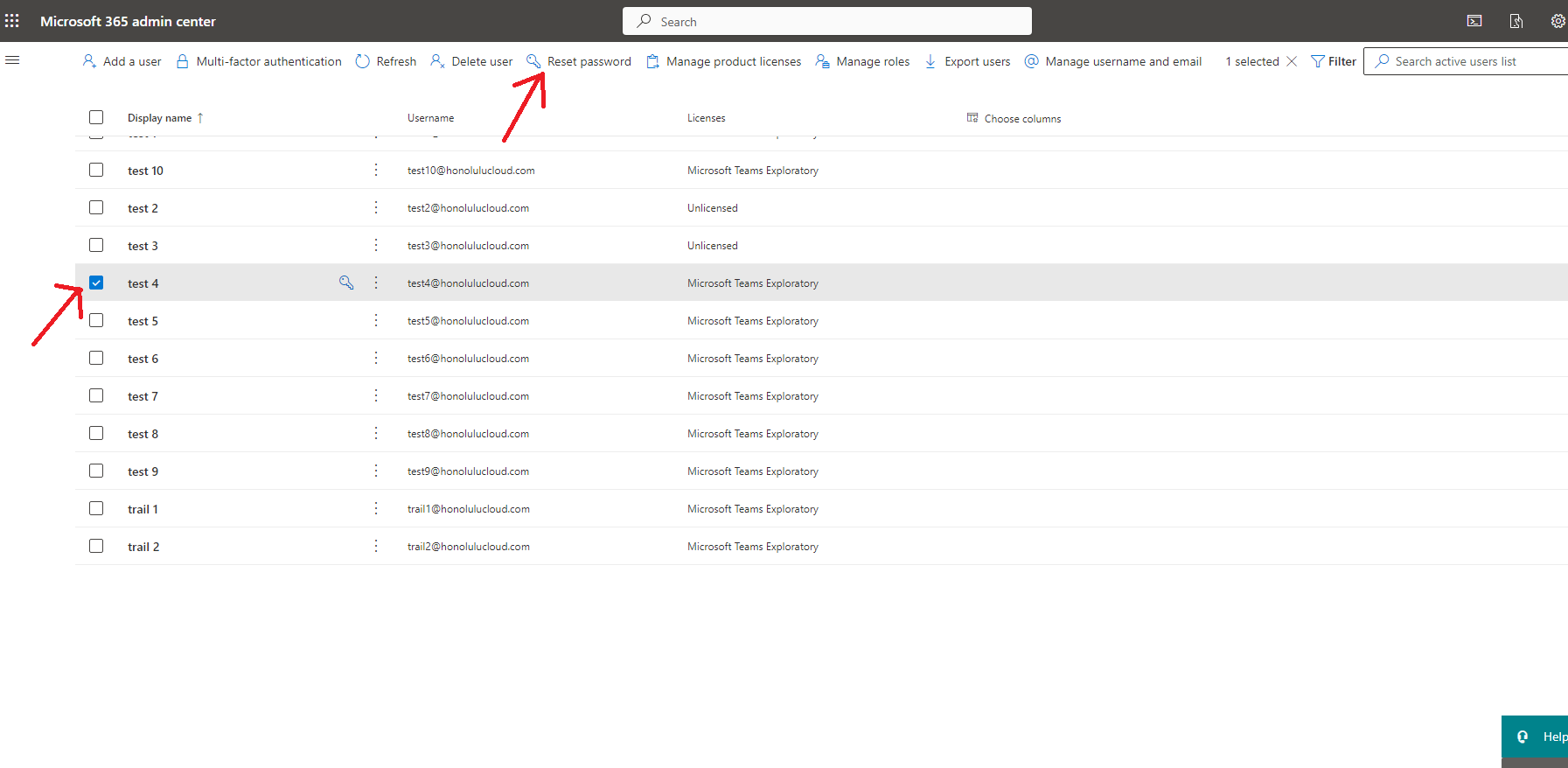Select Manage product licenses command
The width and height of the screenshot is (1568, 768).
click(724, 61)
